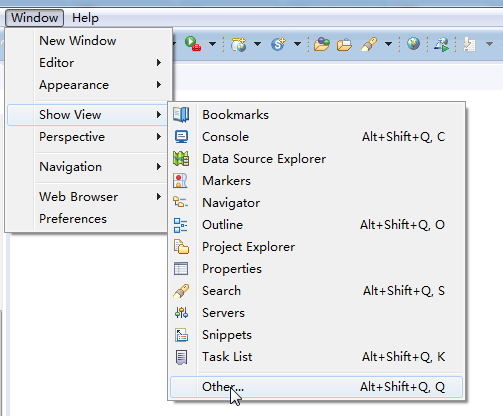503x416 pixels.
Task: Click the greyed-out annotation navigation icon
Action: [x=469, y=44]
